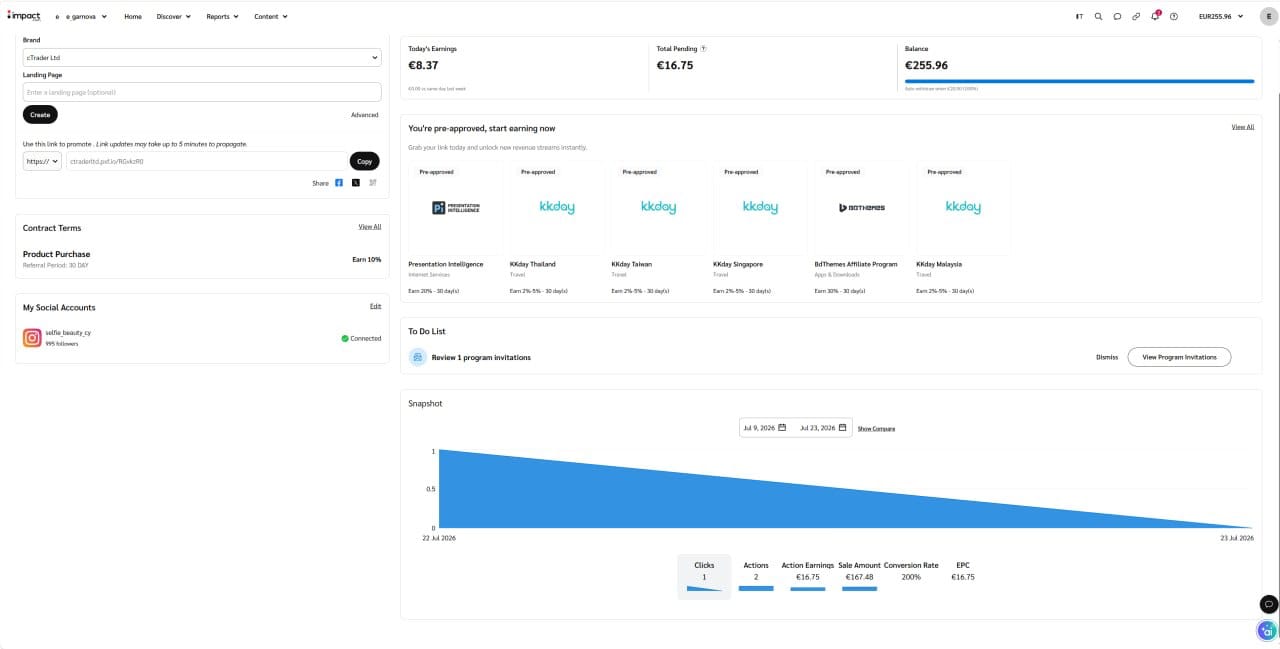
Task: Click the Instagram account icon
Action: tap(32, 338)
